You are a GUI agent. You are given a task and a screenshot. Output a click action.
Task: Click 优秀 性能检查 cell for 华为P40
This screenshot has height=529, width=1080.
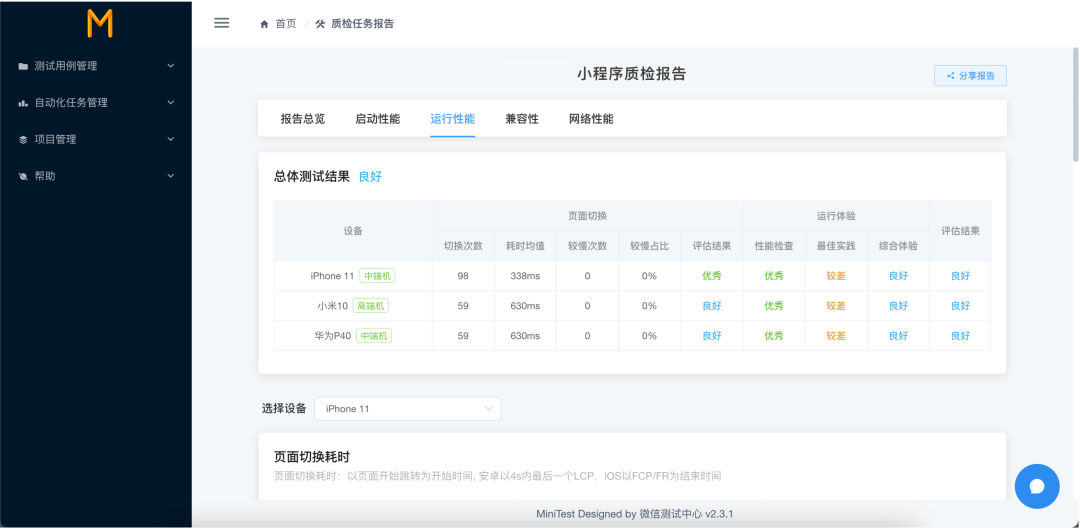[x=773, y=336]
